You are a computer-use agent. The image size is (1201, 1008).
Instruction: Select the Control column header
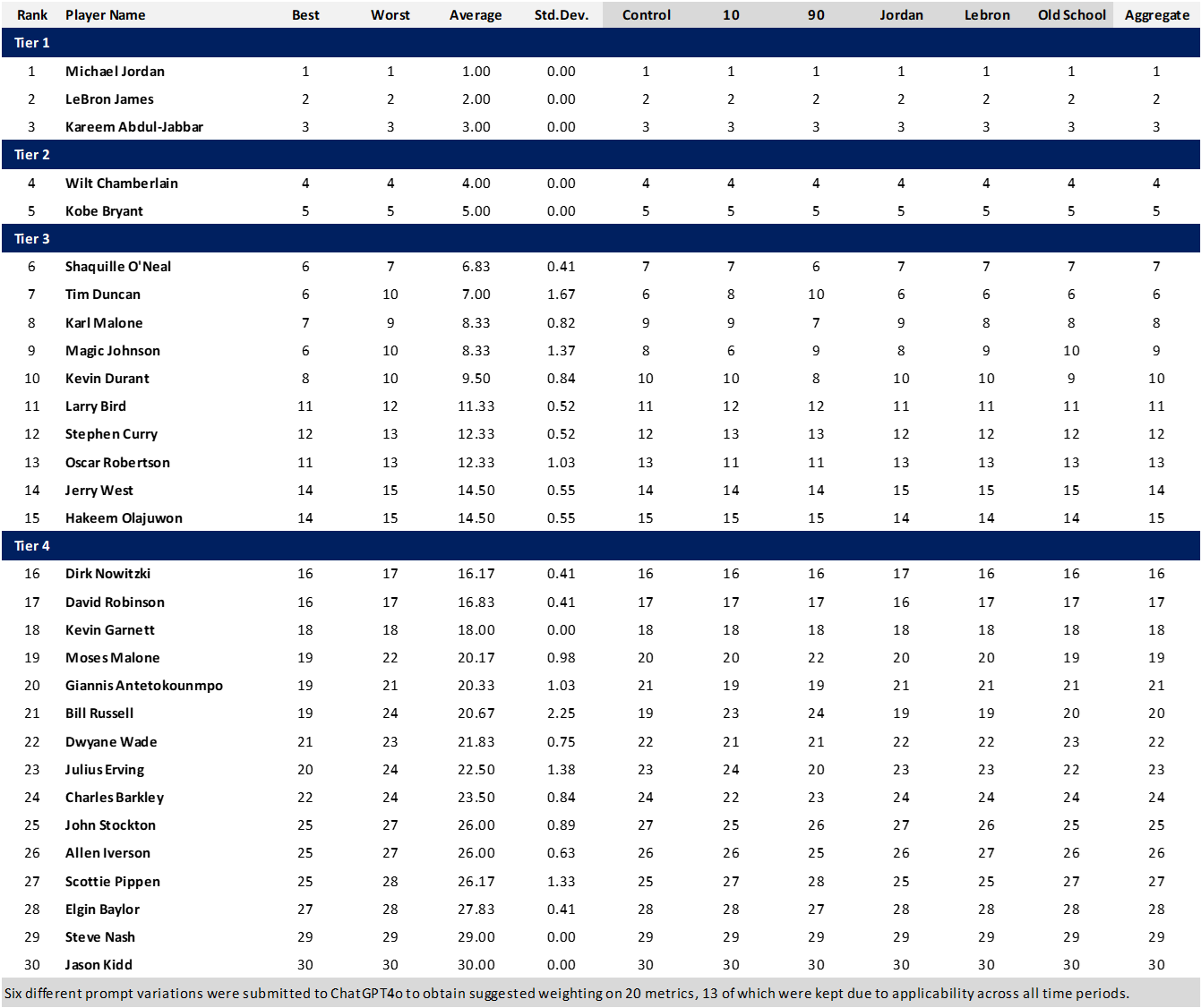pos(647,15)
